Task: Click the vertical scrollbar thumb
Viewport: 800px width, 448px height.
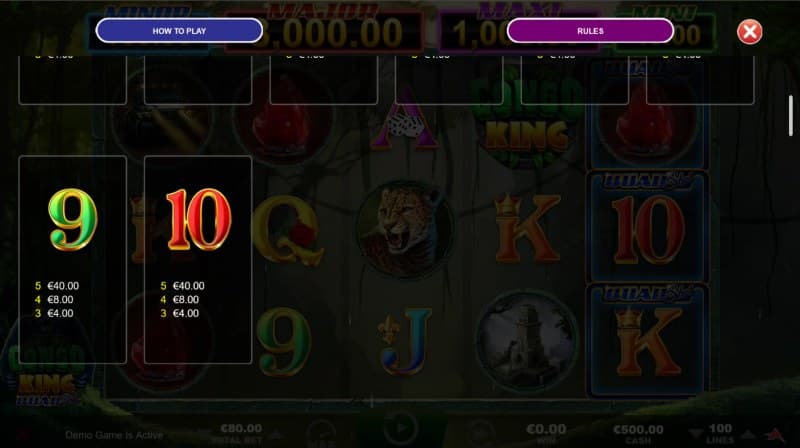Action: pos(791,115)
